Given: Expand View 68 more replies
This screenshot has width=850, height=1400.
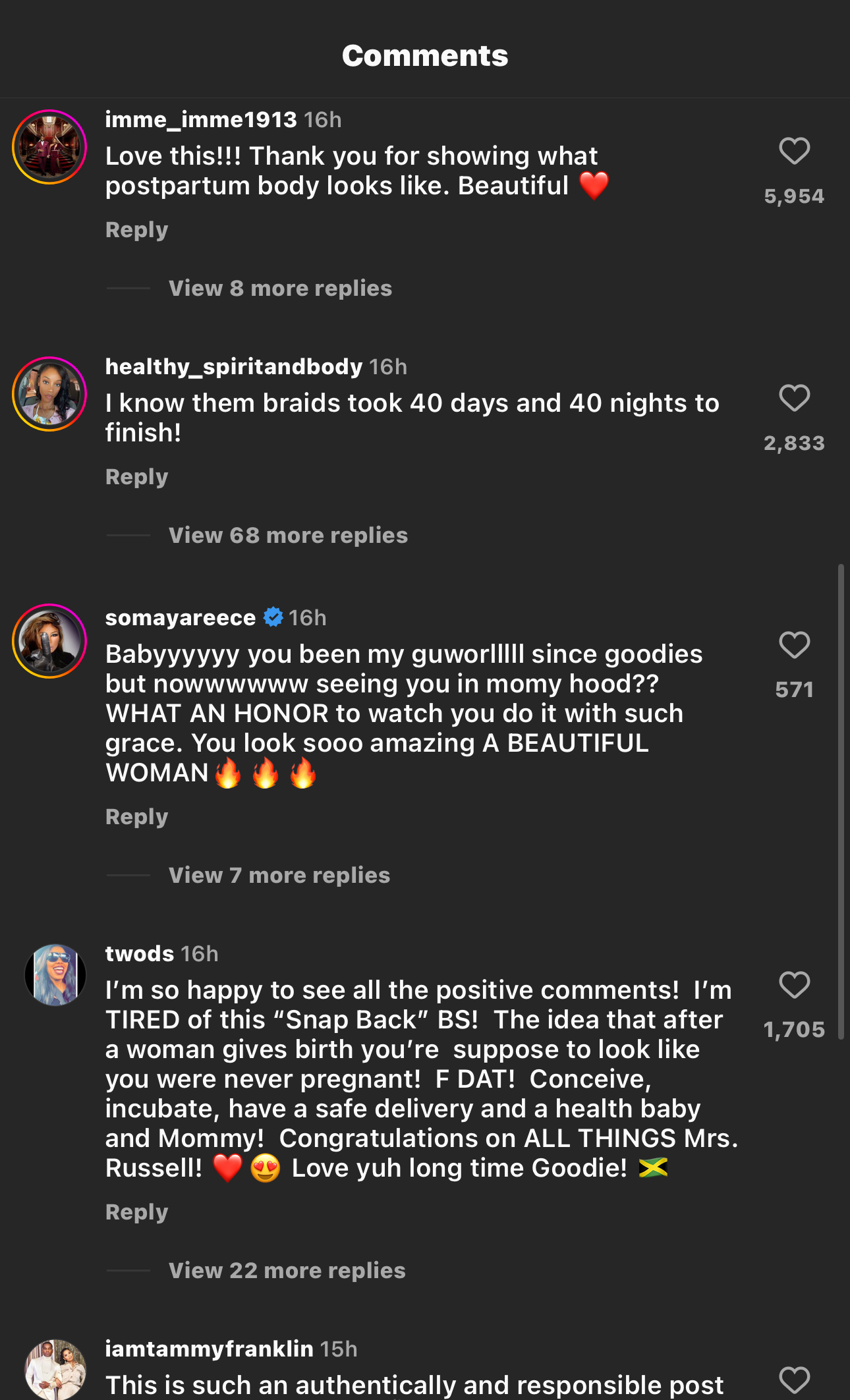Looking at the screenshot, I should tap(288, 536).
